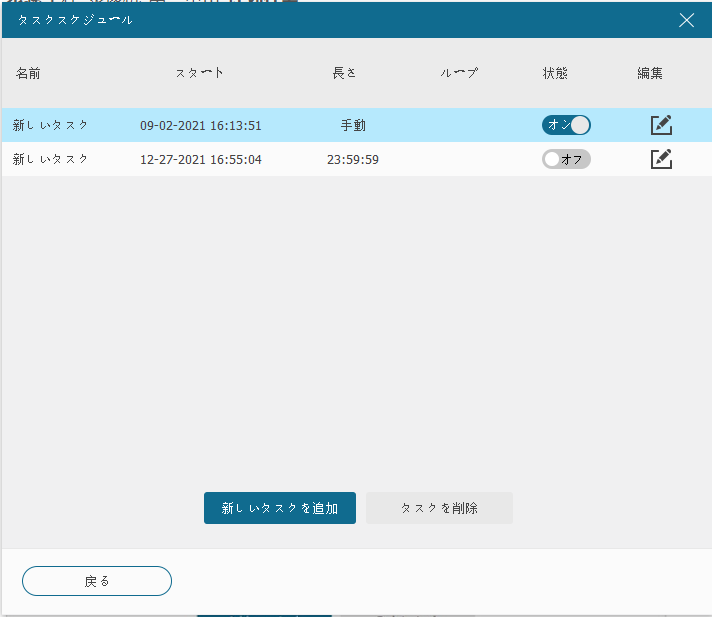Viewport: 712px width, 617px height.
Task: Turn on the オフ toggle for 12-27-2021 task
Action: pos(566,159)
